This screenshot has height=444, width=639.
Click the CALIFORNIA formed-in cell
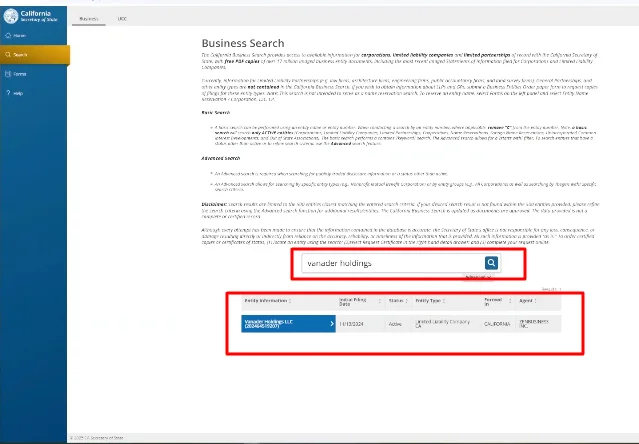(497, 324)
